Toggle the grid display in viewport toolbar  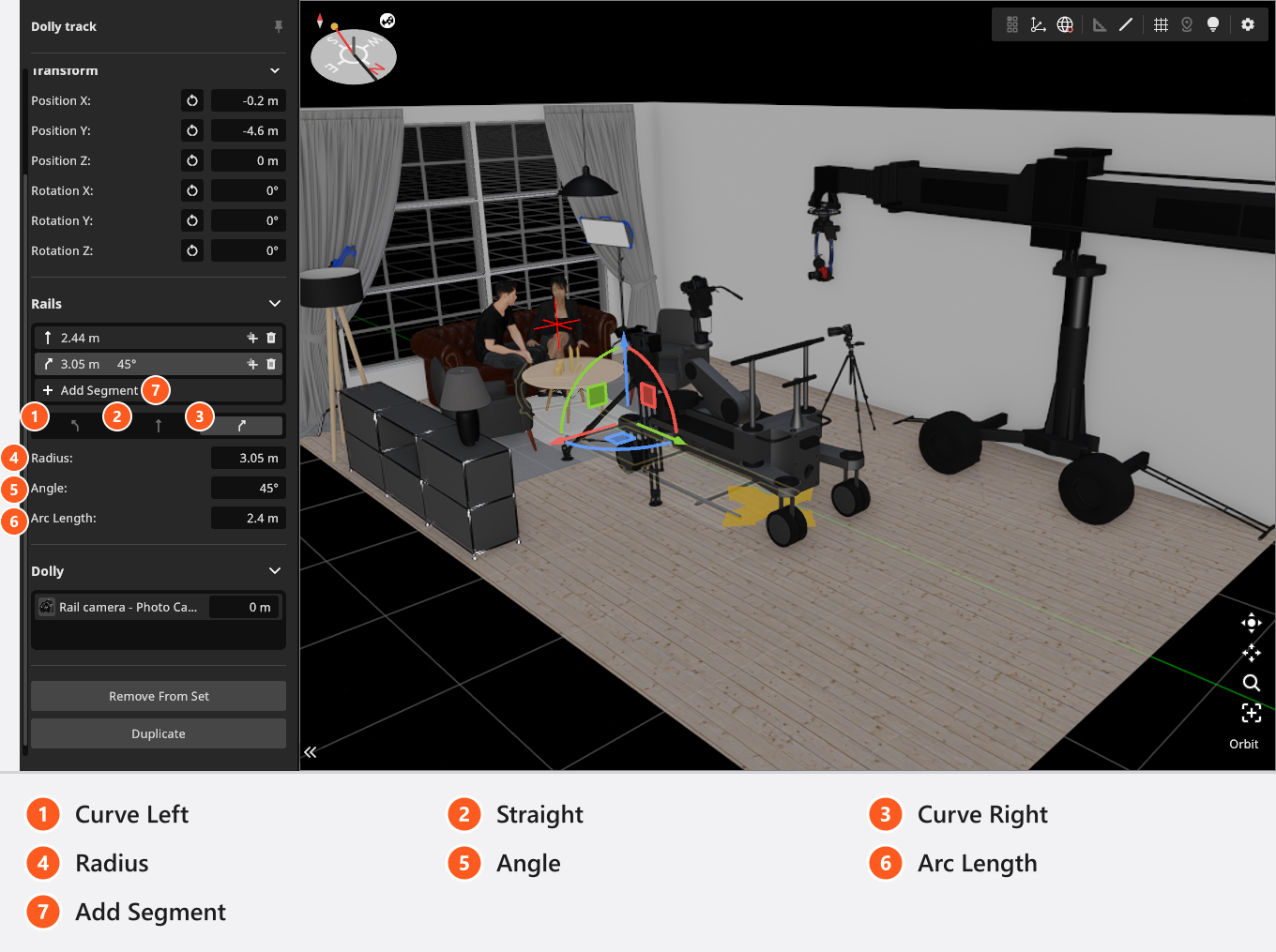(x=1161, y=24)
